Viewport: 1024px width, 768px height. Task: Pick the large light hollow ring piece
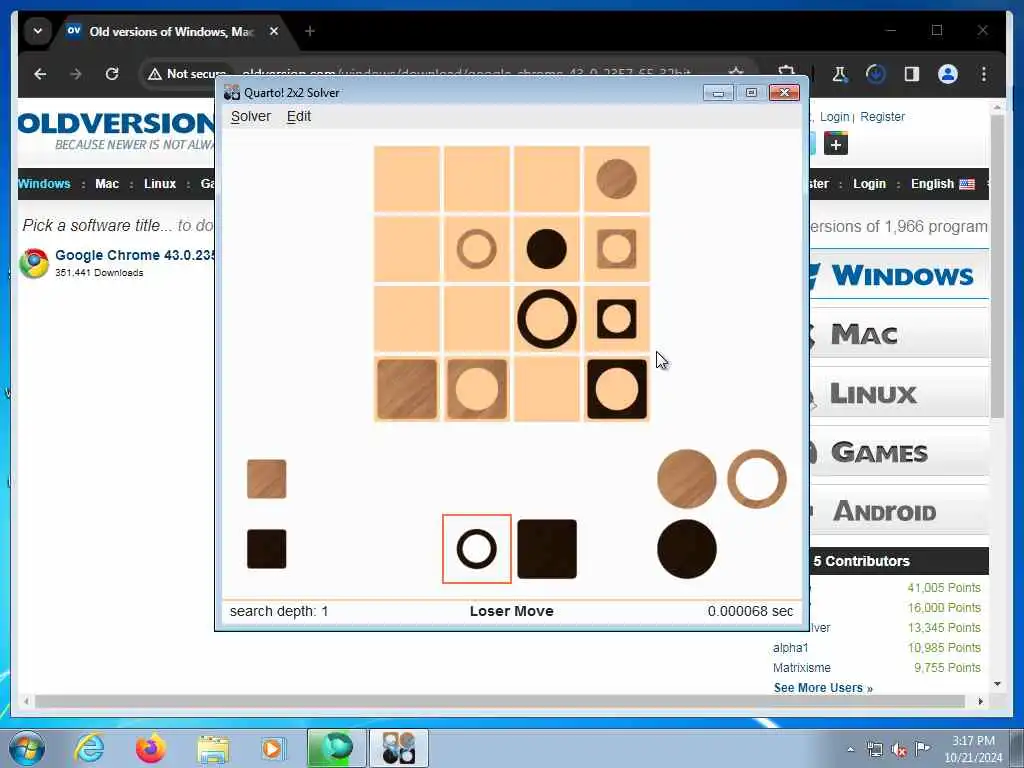coord(756,479)
